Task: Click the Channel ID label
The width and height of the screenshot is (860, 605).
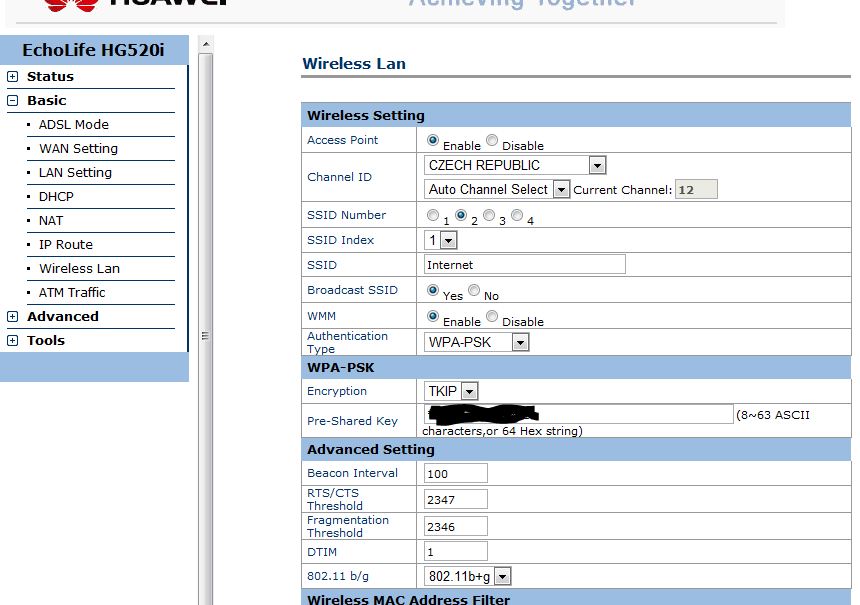Action: click(x=339, y=177)
